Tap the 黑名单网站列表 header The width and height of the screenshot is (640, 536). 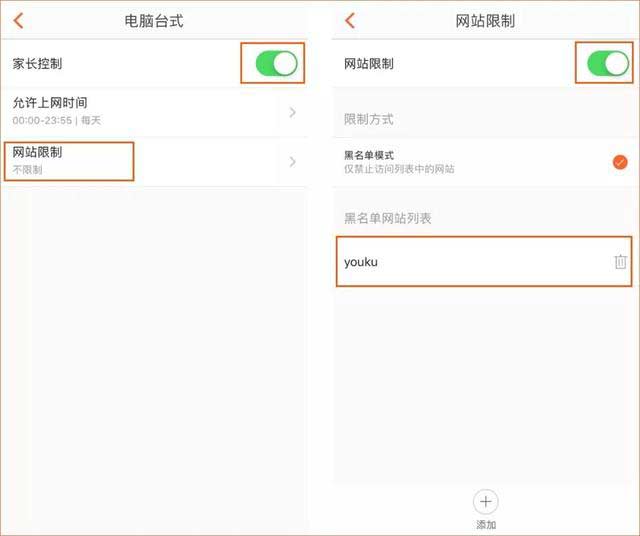[x=388, y=218]
